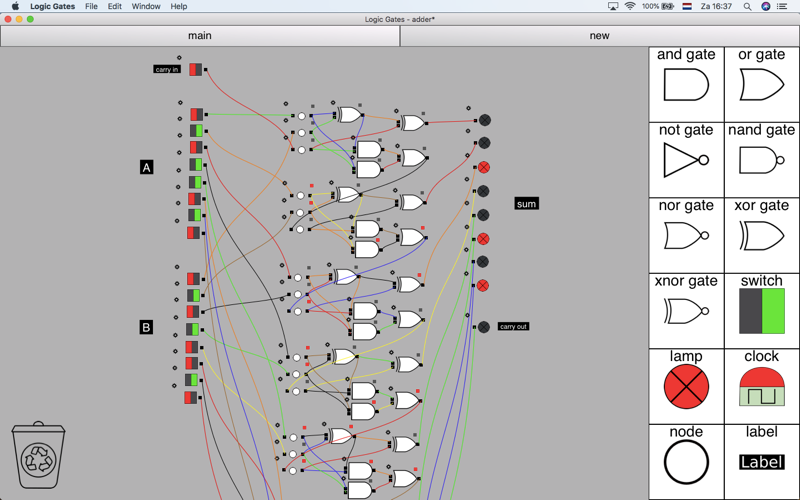Select the switch component in palette
The image size is (800, 500).
click(761, 311)
